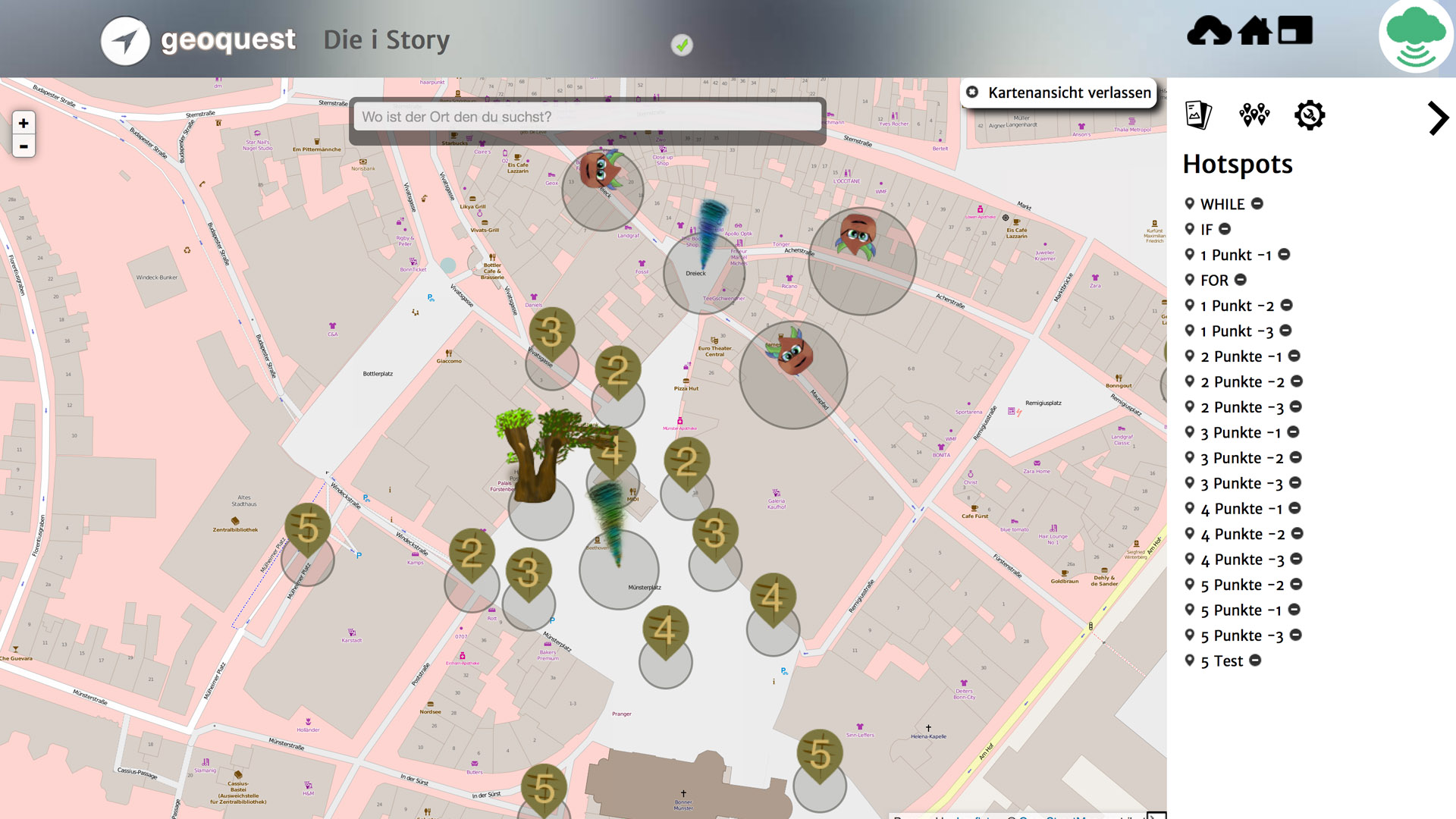Click the green cloud-tree avatar icon
Viewport: 1456px width, 819px height.
(1415, 38)
